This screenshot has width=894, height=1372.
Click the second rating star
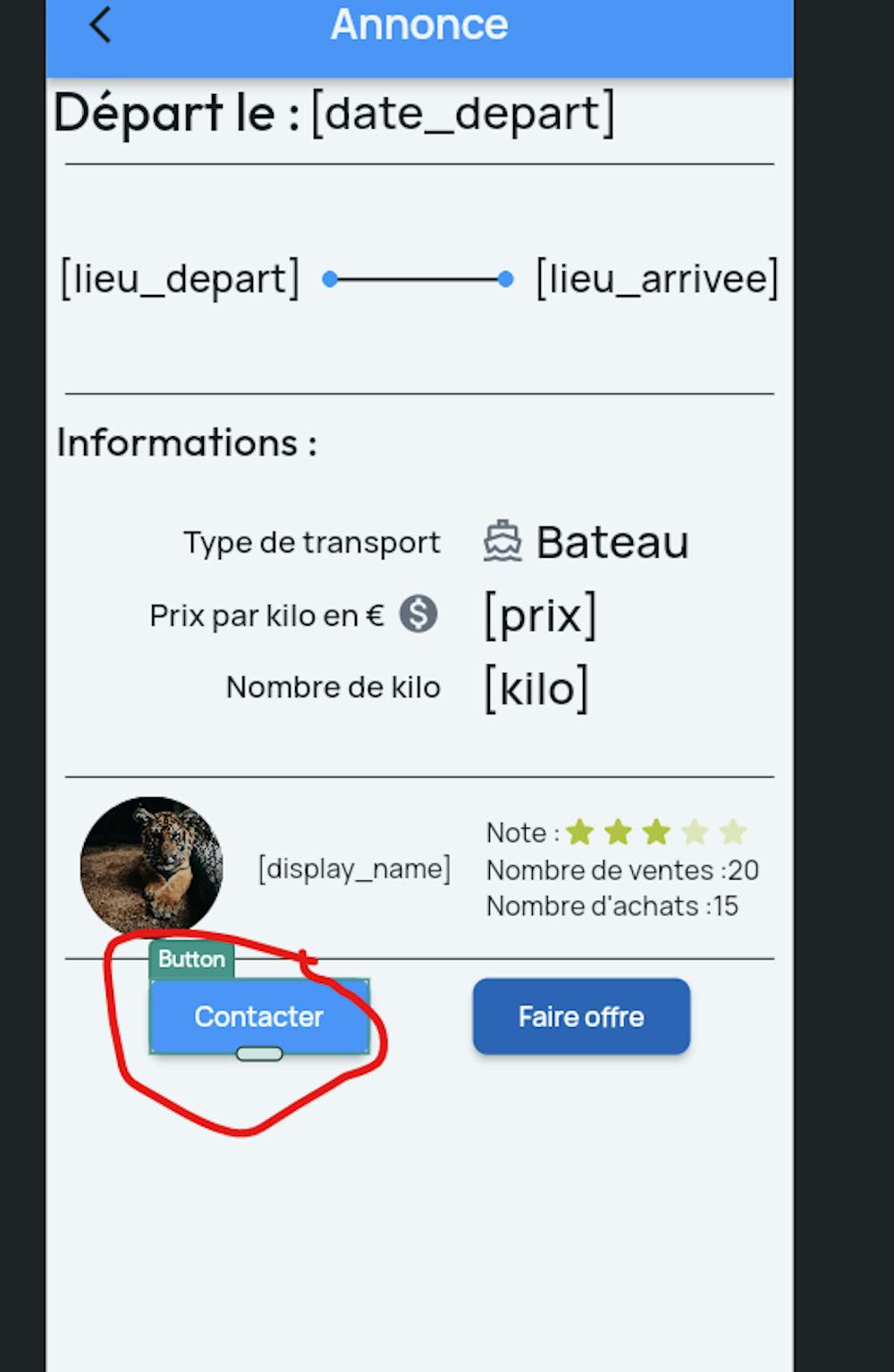(618, 832)
